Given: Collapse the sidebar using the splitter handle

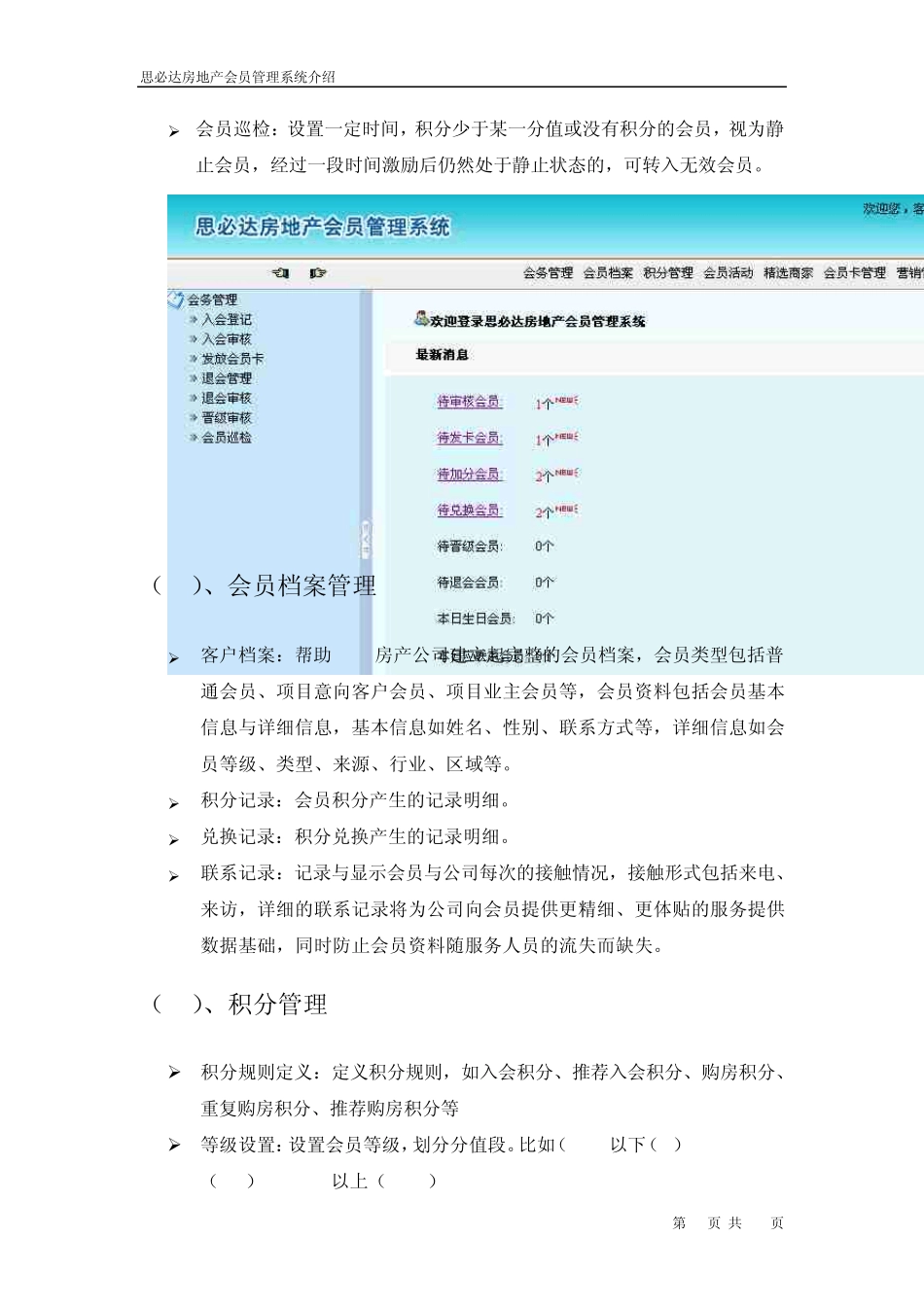Looking at the screenshot, I should (366, 538).
